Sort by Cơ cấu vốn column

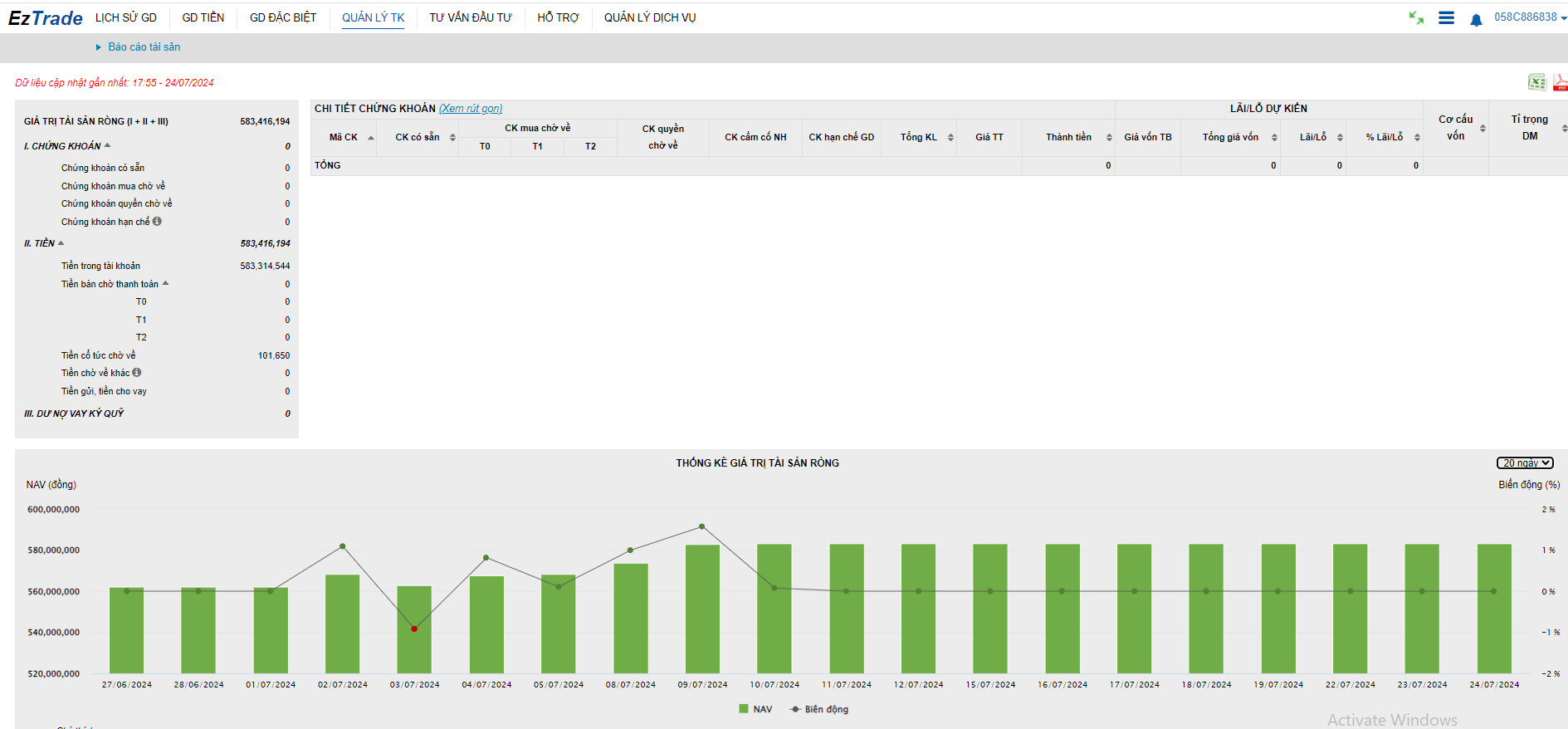pos(1483,128)
